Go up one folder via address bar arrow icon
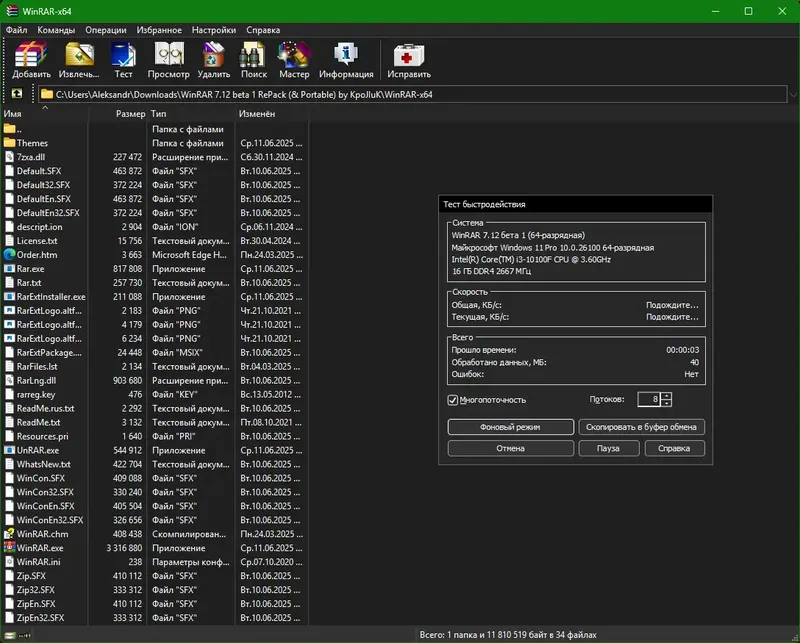This screenshot has width=800, height=643. (x=16, y=94)
